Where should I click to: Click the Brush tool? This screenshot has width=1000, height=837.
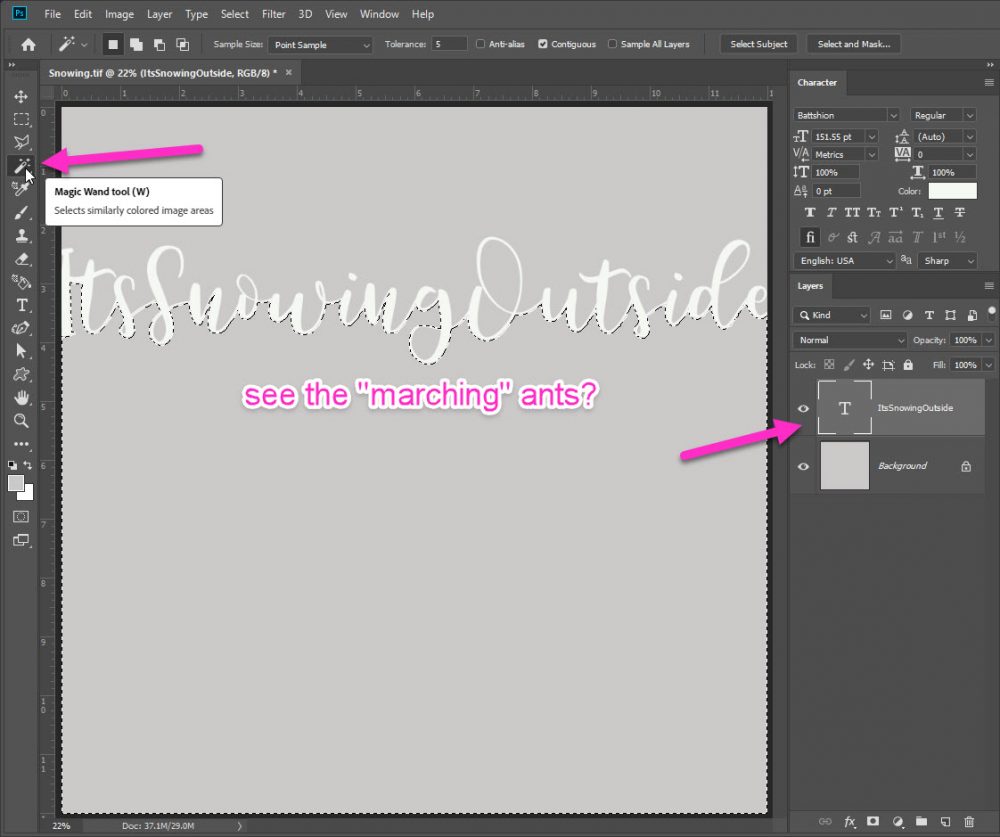[21, 212]
